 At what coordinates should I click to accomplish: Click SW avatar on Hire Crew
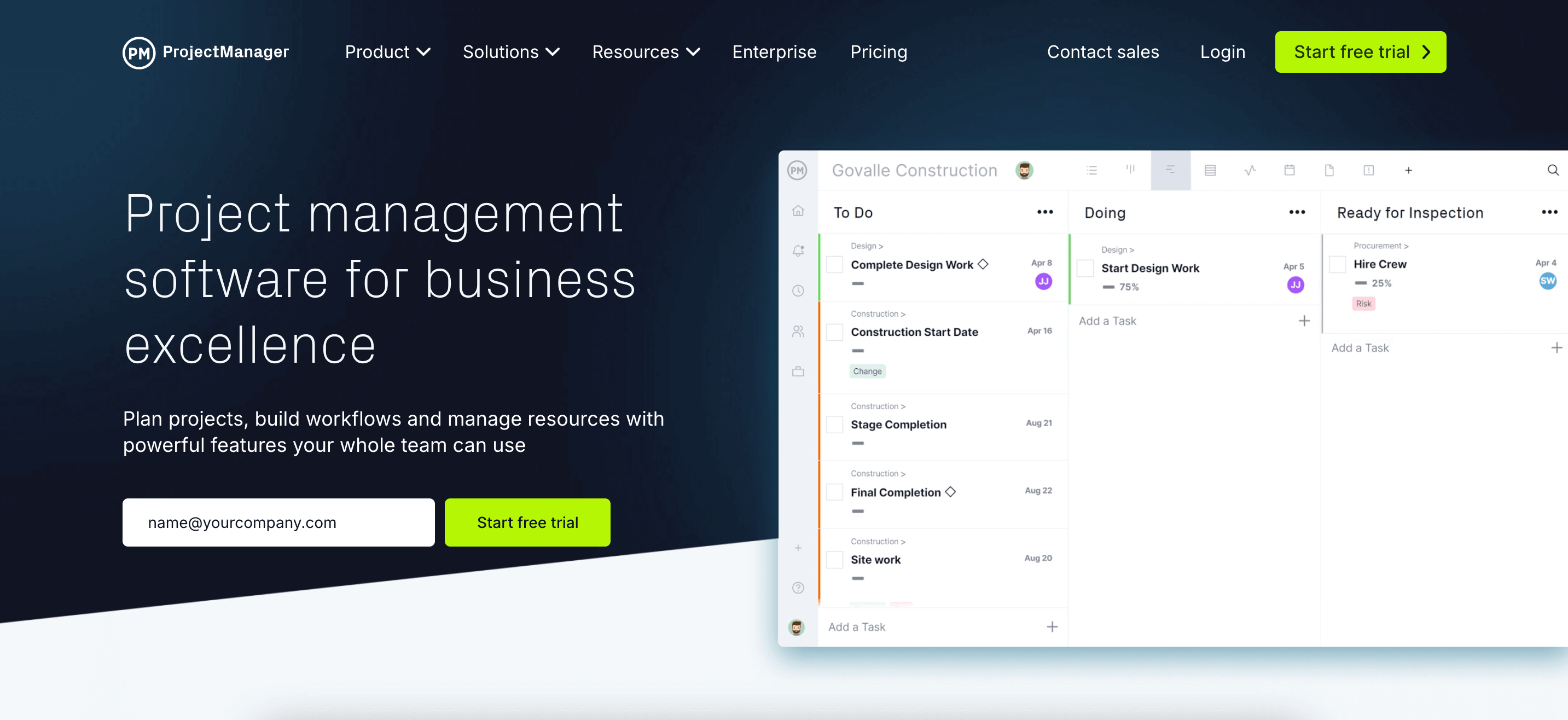pos(1547,281)
